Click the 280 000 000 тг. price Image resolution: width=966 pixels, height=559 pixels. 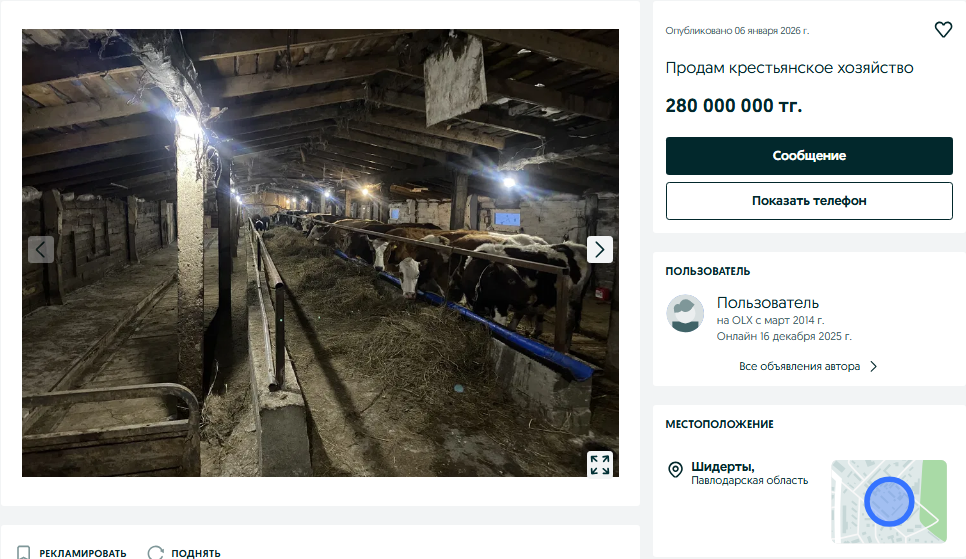pos(733,105)
